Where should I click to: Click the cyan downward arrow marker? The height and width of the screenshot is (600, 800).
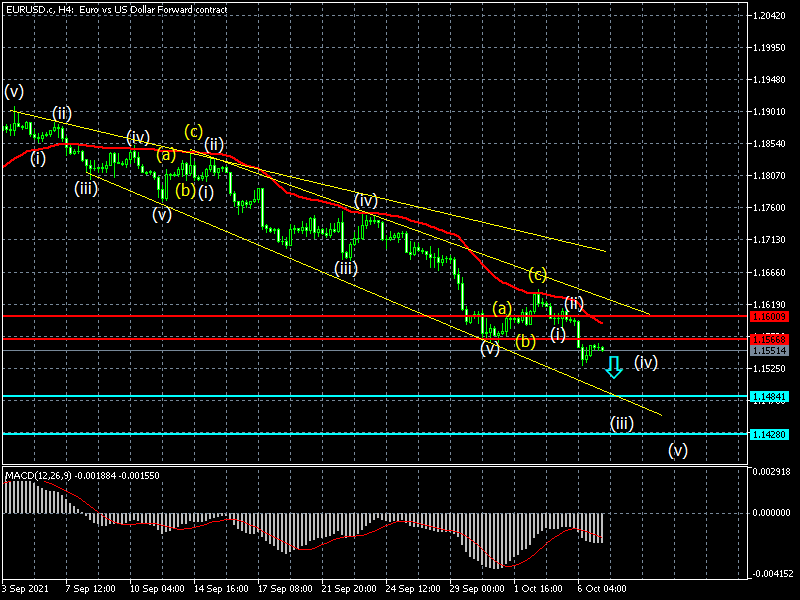[614, 366]
